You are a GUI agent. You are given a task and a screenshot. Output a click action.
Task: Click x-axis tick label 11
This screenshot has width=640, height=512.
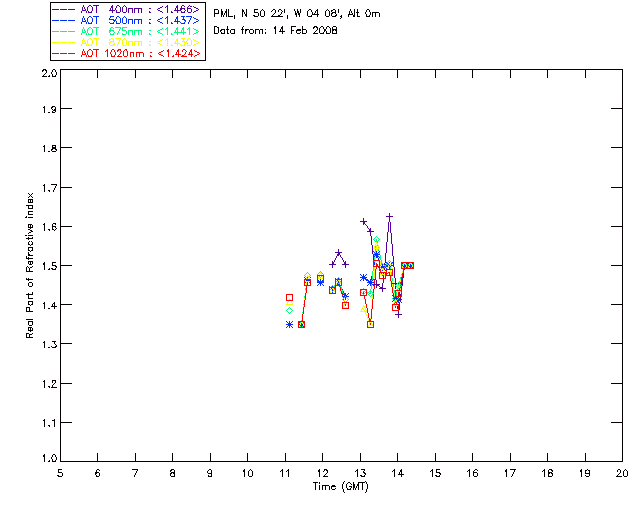(x=285, y=474)
